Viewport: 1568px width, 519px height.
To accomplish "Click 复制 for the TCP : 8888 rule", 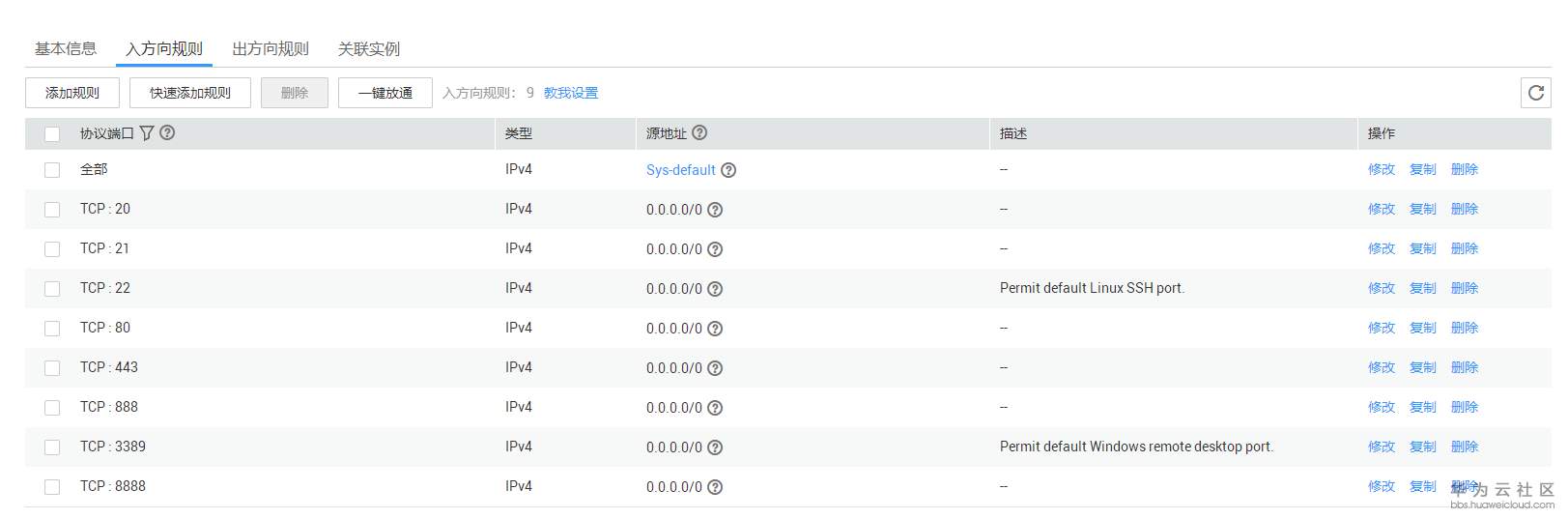I will (1423, 486).
